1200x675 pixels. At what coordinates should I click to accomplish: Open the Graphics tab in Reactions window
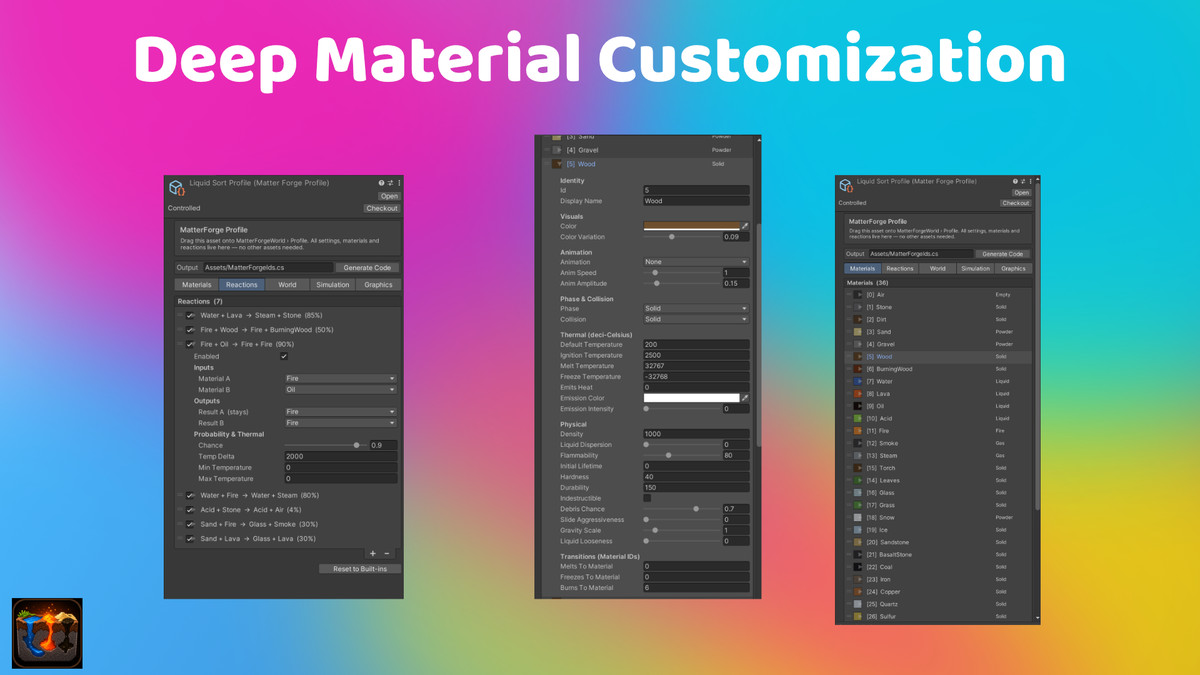coord(378,285)
